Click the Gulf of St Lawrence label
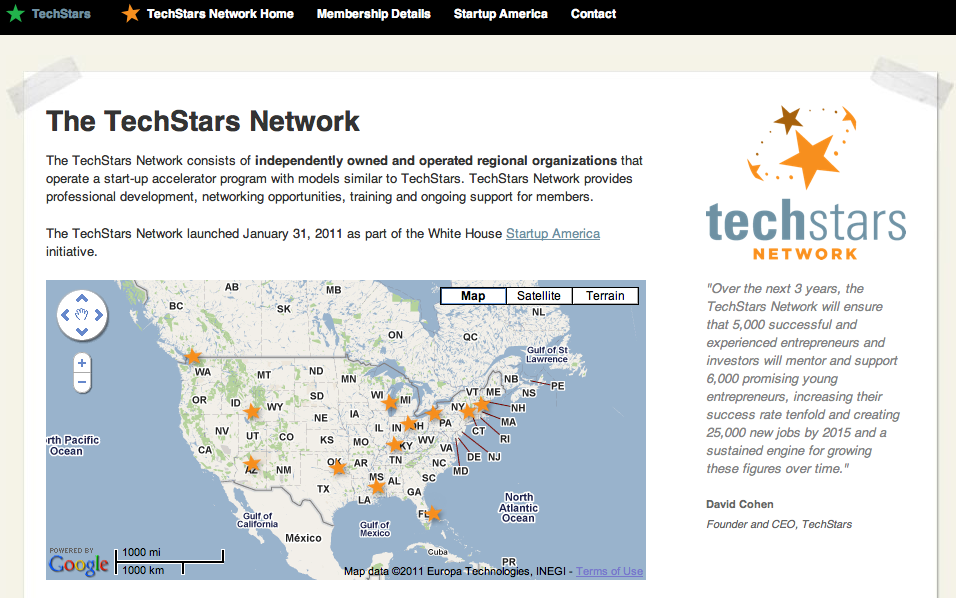956x598 pixels. [x=547, y=354]
